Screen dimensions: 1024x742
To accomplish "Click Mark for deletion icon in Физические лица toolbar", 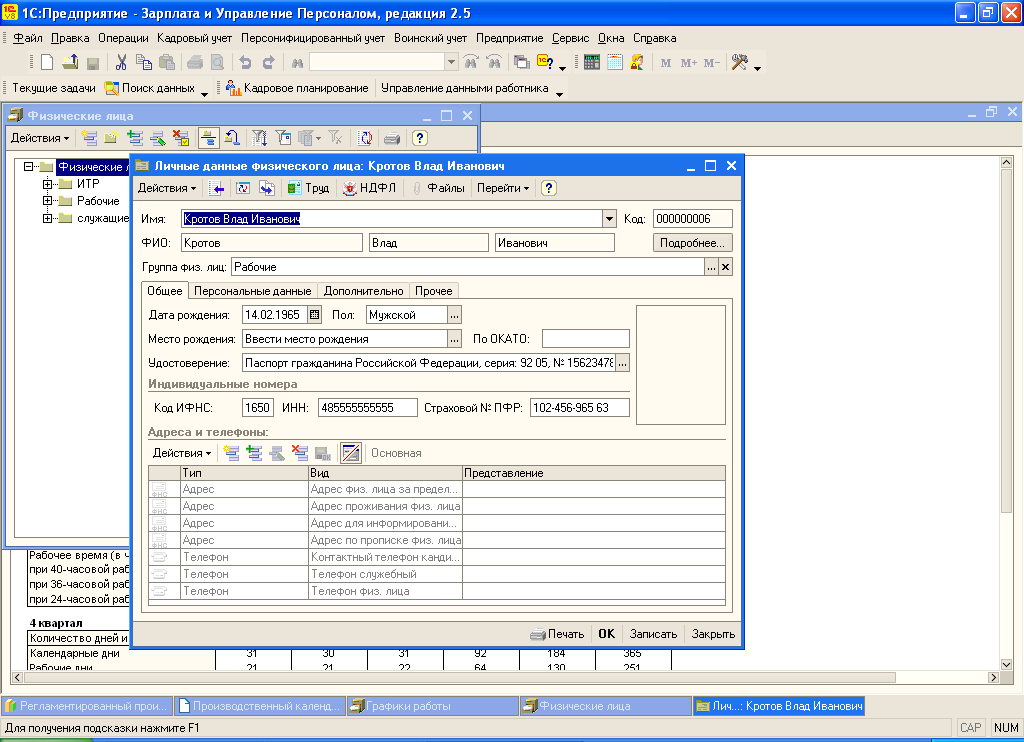I will pos(181,138).
